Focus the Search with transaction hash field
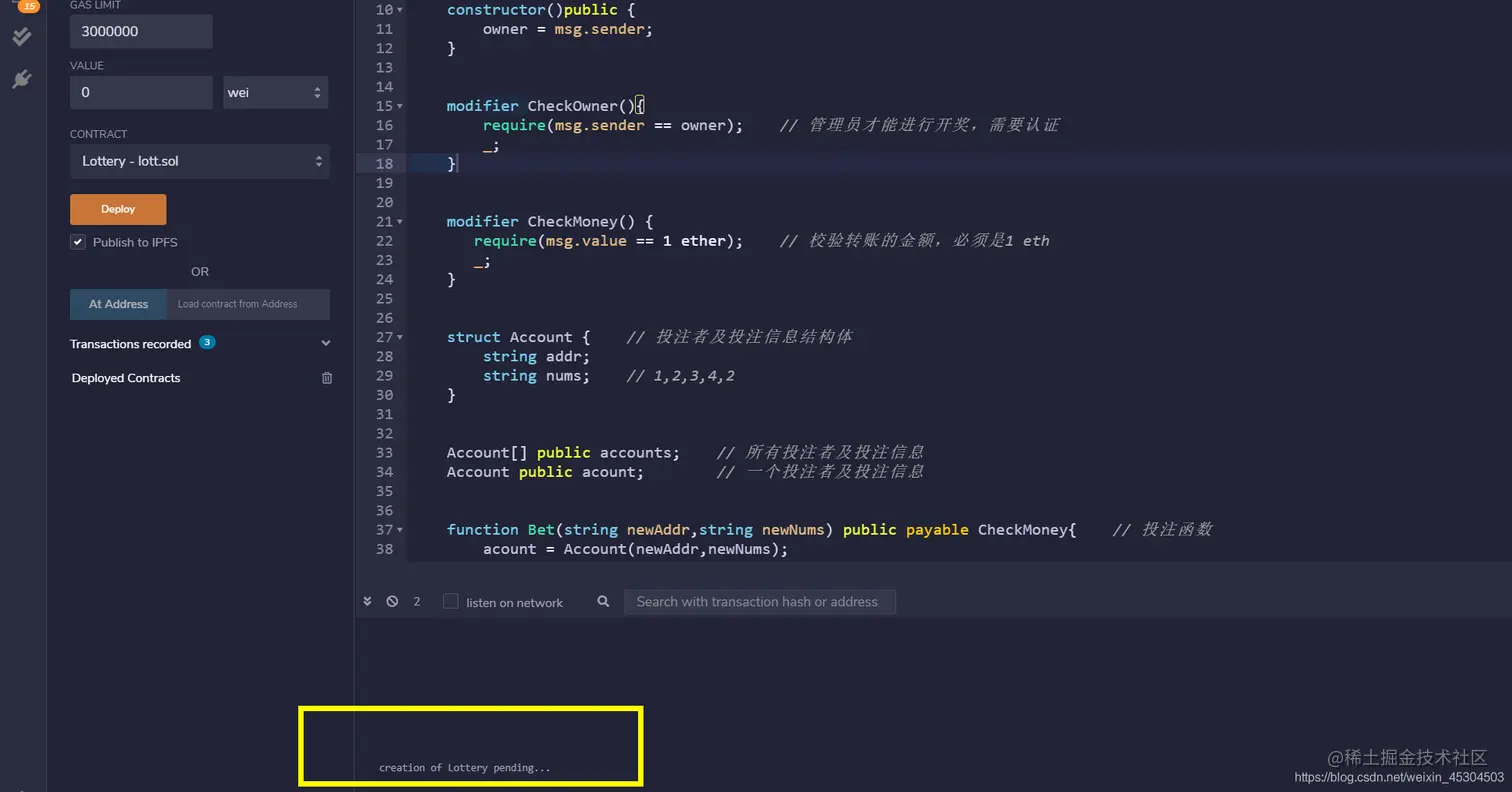The width and height of the screenshot is (1512, 792). [x=760, y=601]
